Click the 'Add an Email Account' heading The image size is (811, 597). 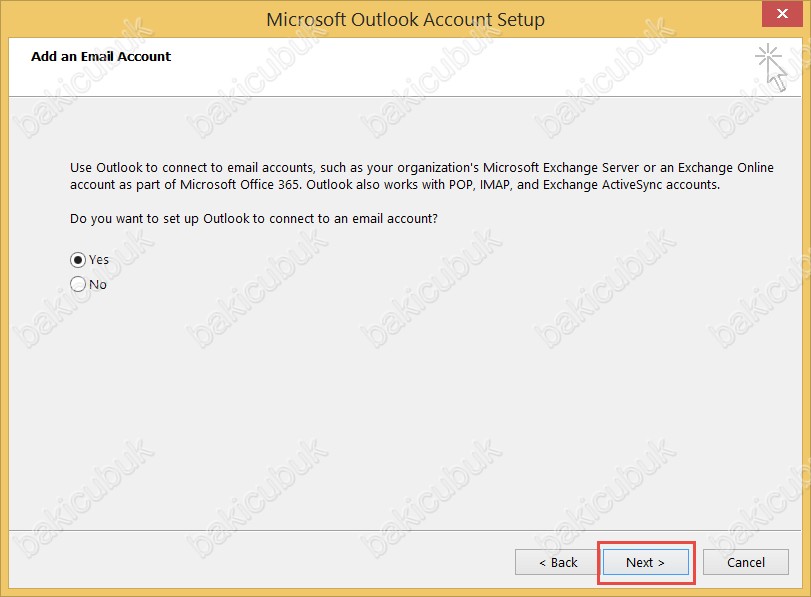[x=101, y=56]
